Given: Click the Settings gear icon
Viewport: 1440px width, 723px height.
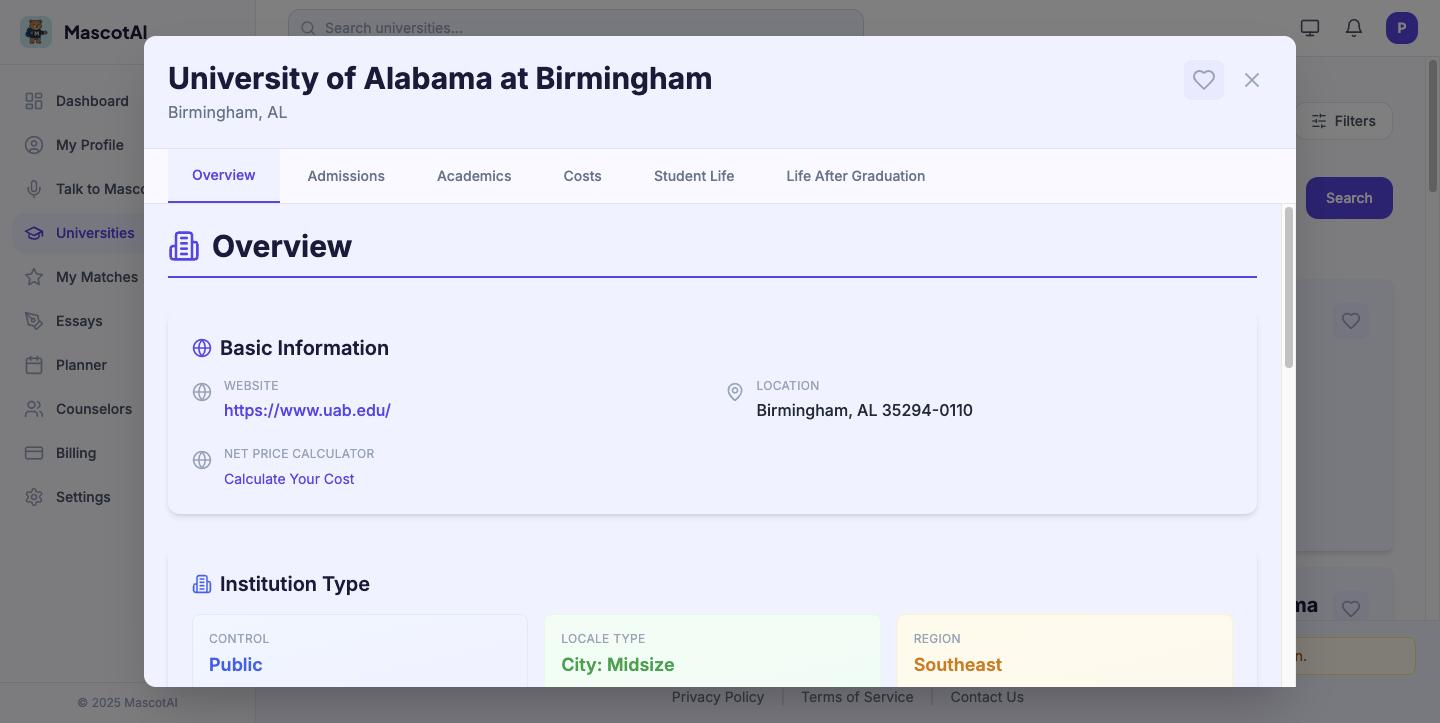Looking at the screenshot, I should tap(34, 497).
